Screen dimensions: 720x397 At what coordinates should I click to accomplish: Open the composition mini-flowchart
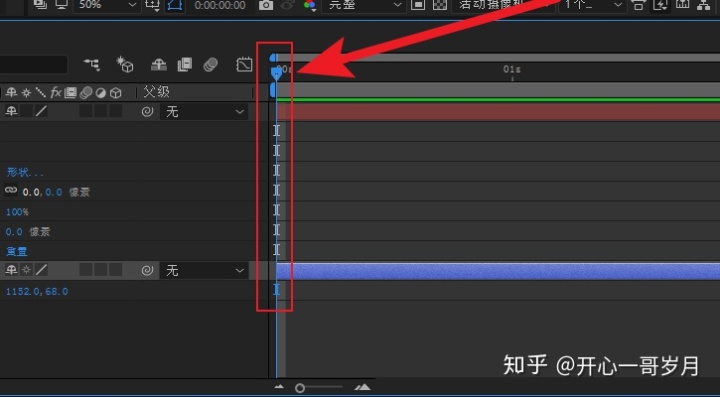coord(92,65)
